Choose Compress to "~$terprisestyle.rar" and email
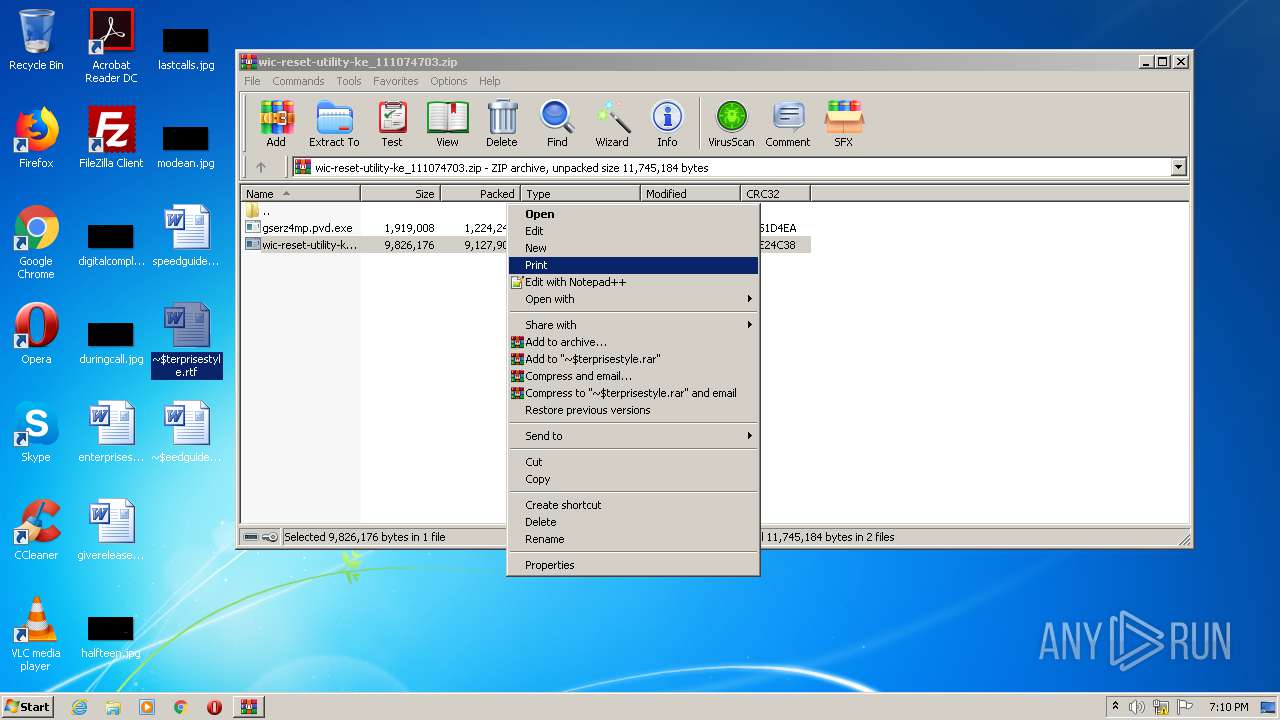Image resolution: width=1280 pixels, height=720 pixels. pyautogui.click(x=633, y=393)
